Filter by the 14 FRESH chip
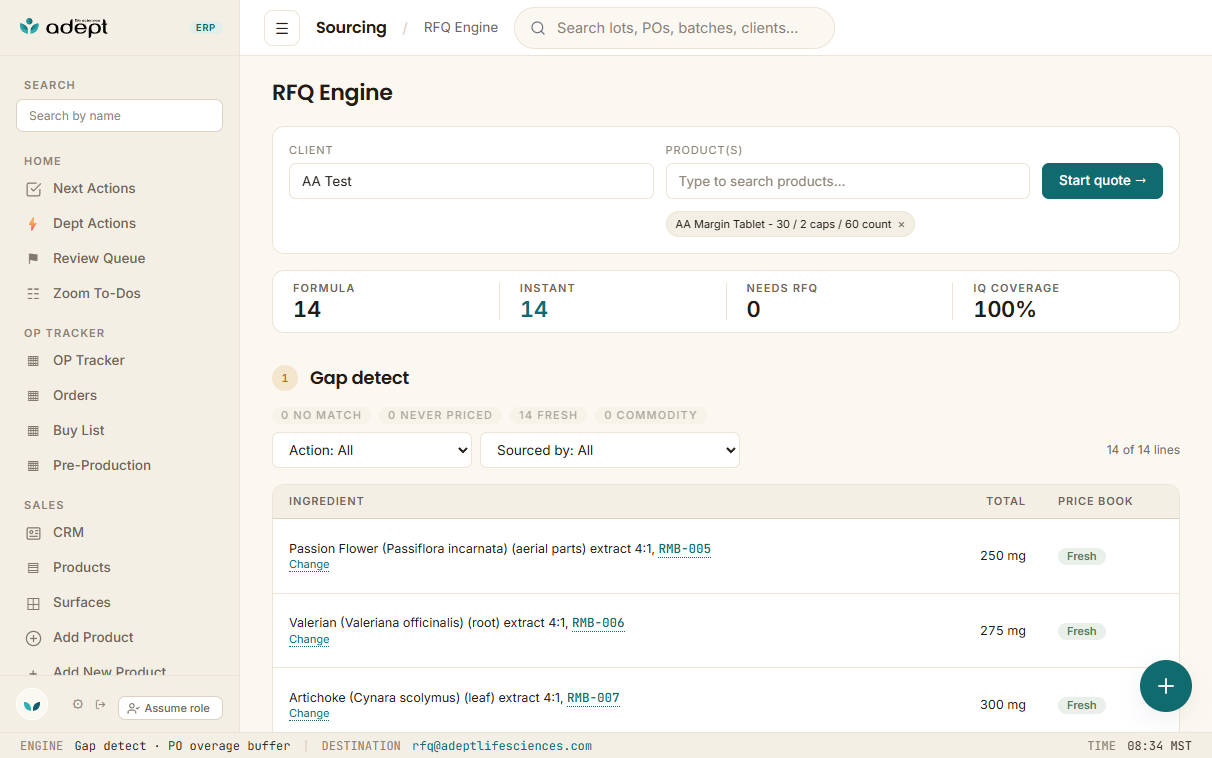The height and width of the screenshot is (758, 1212). tap(548, 415)
